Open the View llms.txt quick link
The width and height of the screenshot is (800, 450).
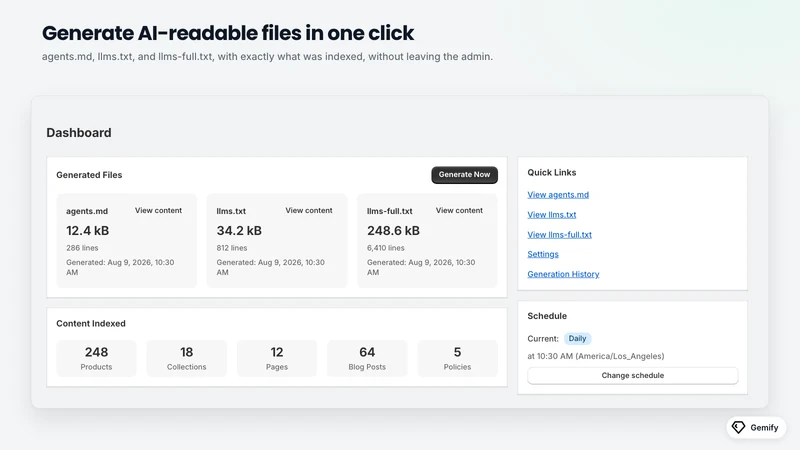point(552,214)
